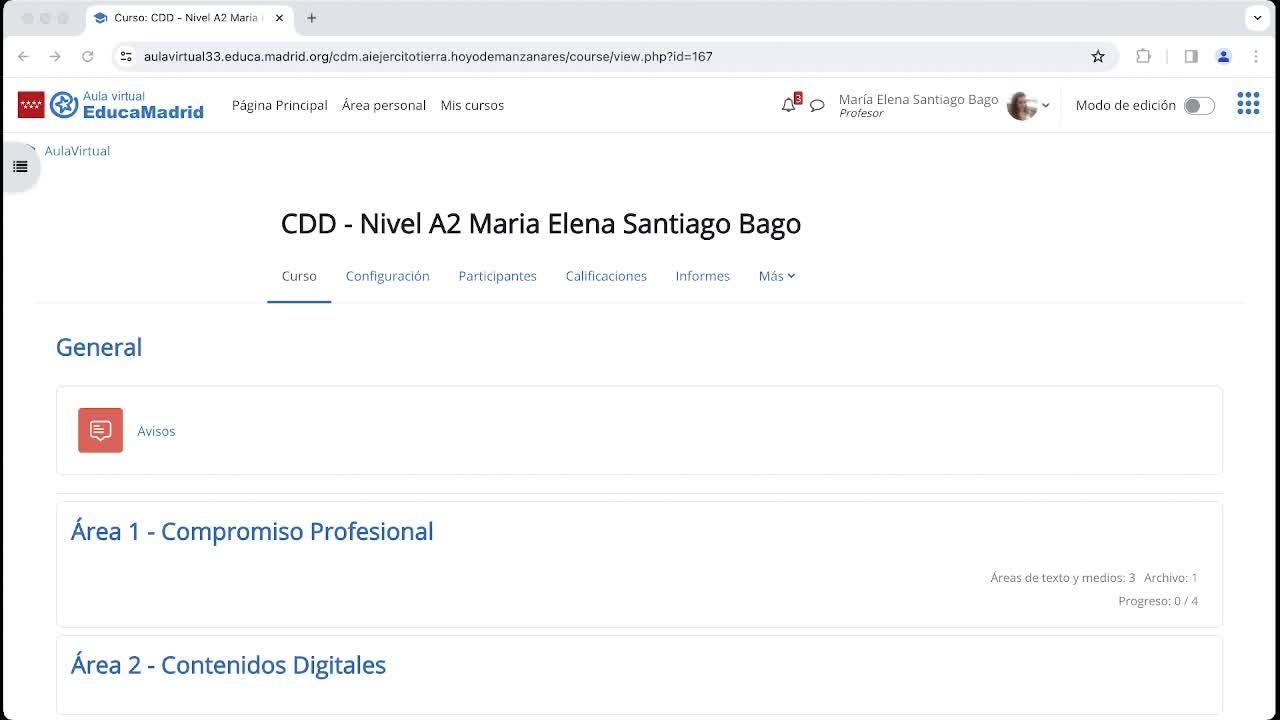Click the browser address bar URL
1280x720 pixels.
pos(428,56)
